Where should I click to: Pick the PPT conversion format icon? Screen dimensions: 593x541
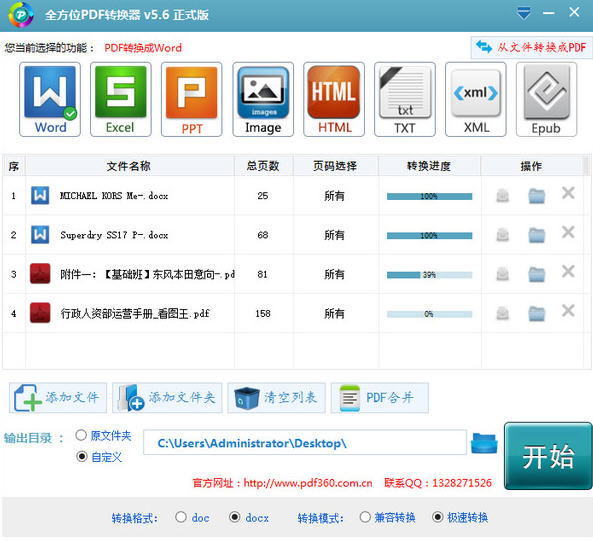tap(192, 99)
